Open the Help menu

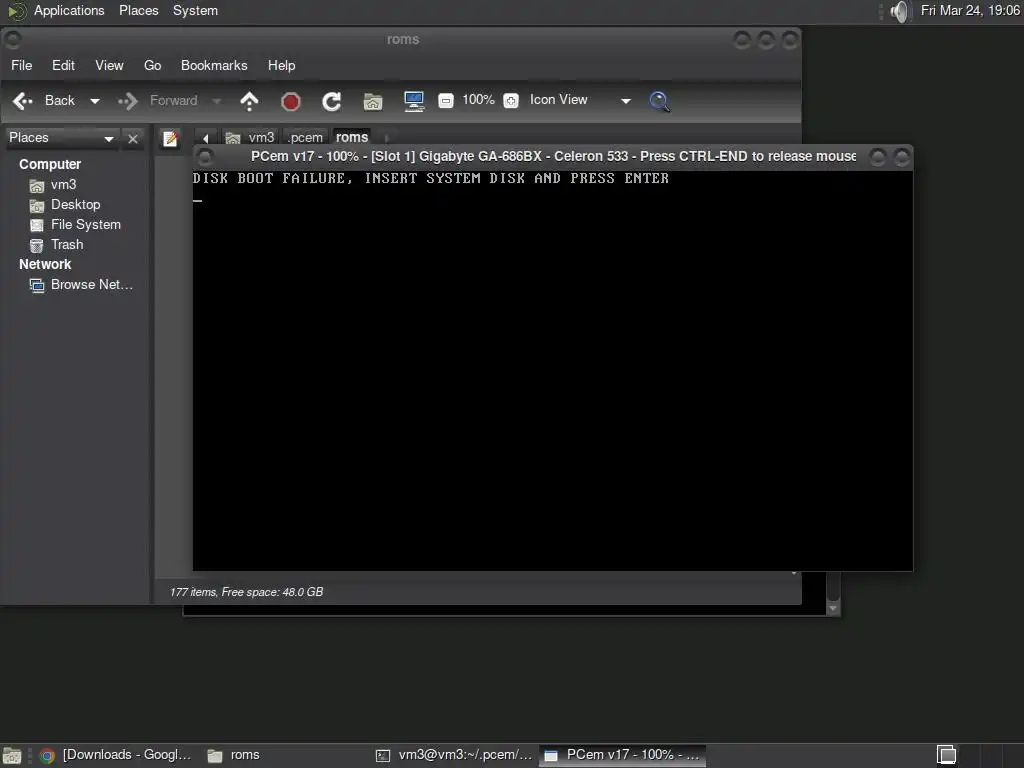point(281,65)
